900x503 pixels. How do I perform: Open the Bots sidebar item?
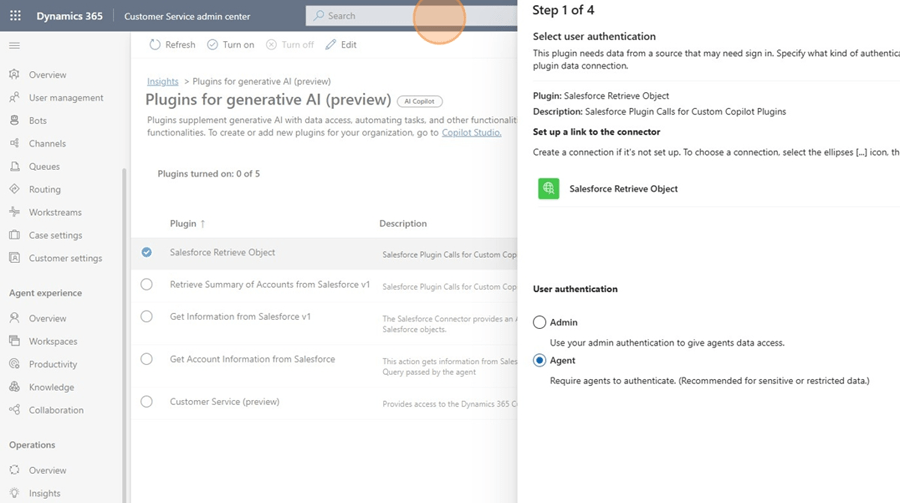point(38,121)
